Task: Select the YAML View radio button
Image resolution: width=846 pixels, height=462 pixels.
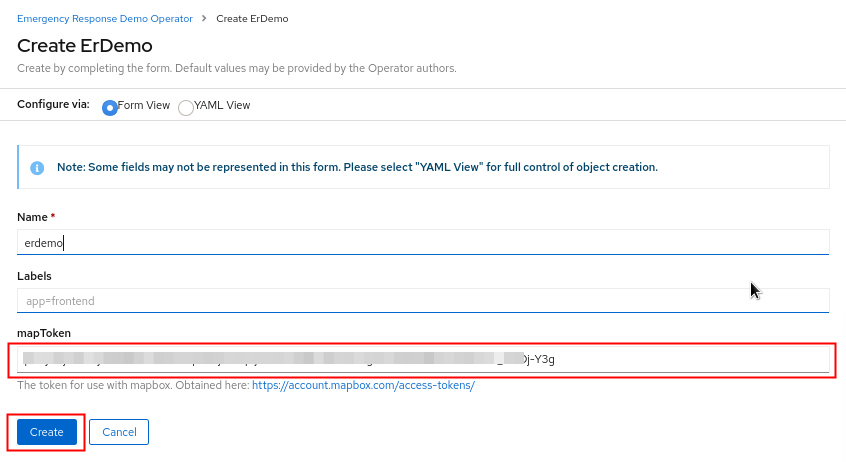Action: click(x=186, y=107)
